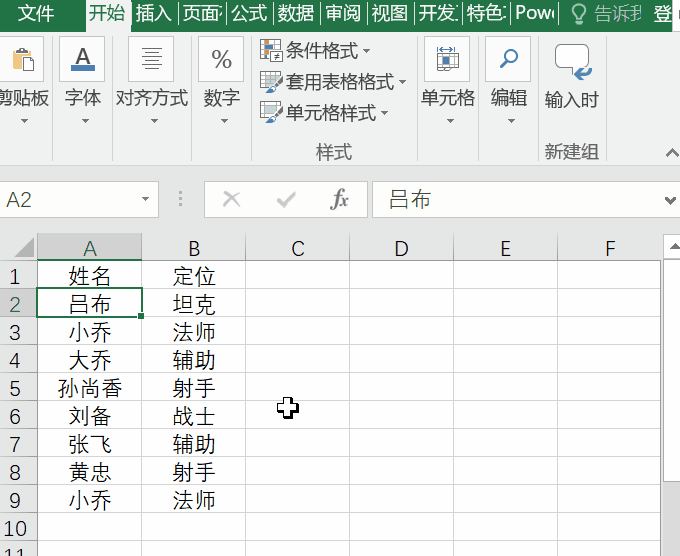
Task: Switch to the 审阅 tab
Action: click(343, 14)
